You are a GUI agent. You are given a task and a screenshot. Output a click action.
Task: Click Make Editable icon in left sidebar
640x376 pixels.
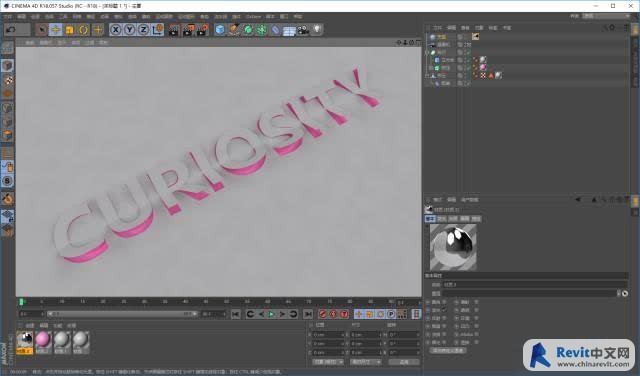(7, 48)
